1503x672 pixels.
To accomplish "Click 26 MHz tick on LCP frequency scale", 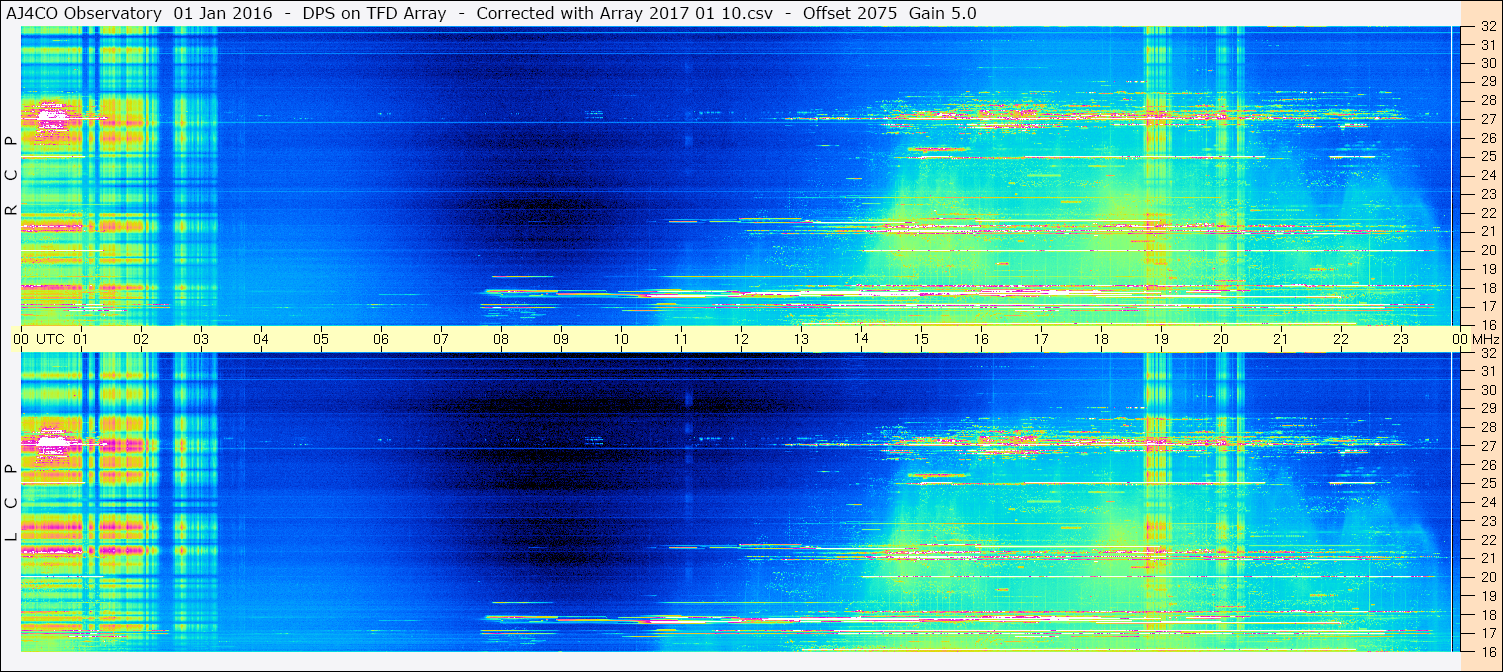I will coord(1487,465).
